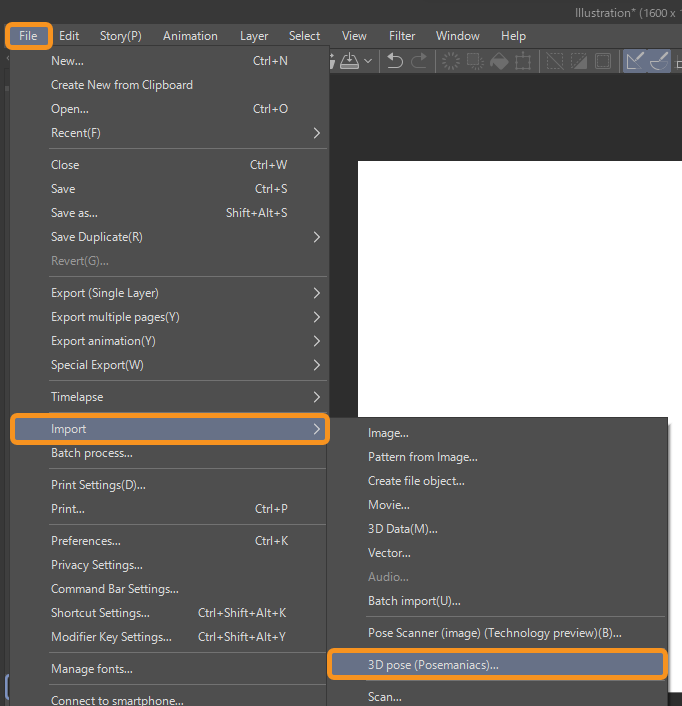Choose Batch import(U)...
This screenshot has width=682, height=706.
pyautogui.click(x=498, y=601)
